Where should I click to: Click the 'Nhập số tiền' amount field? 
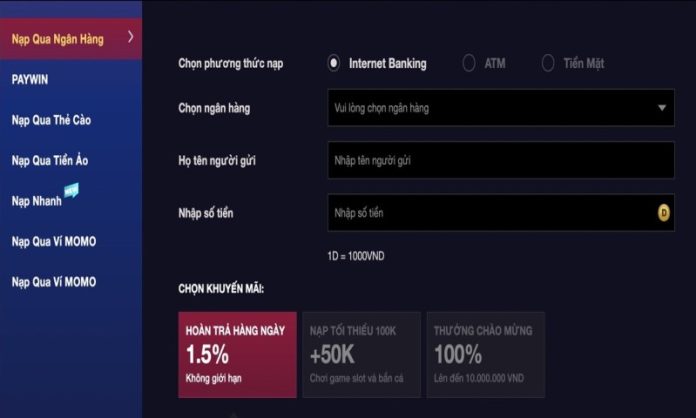(x=490, y=212)
